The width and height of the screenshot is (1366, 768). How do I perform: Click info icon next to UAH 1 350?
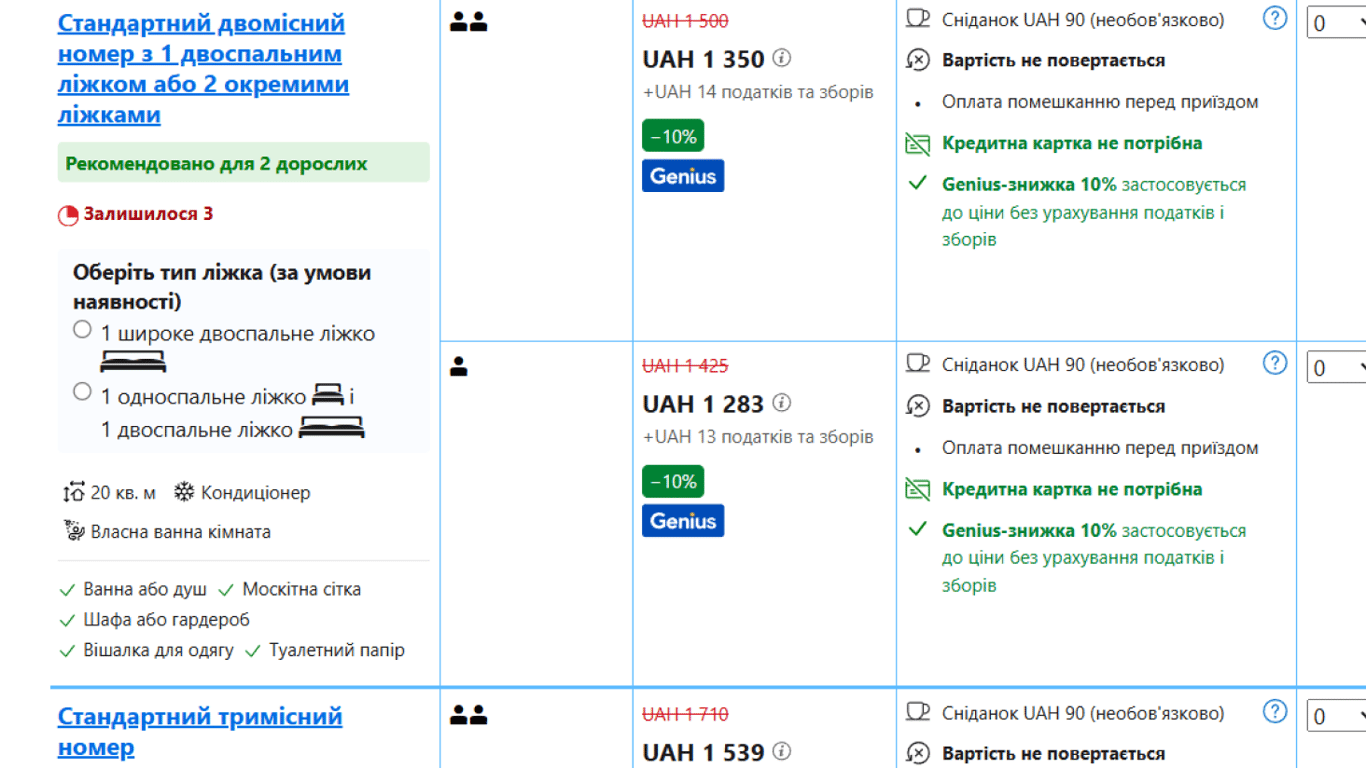[x=782, y=59]
